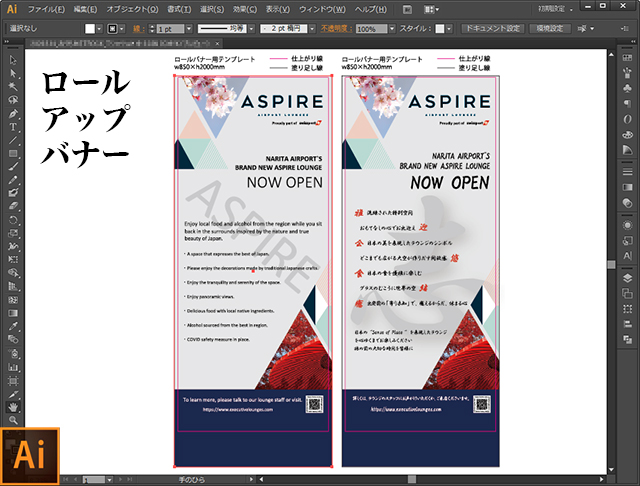The image size is (640, 486).
Task: Open the Layers panel icon
Action: (x=627, y=278)
